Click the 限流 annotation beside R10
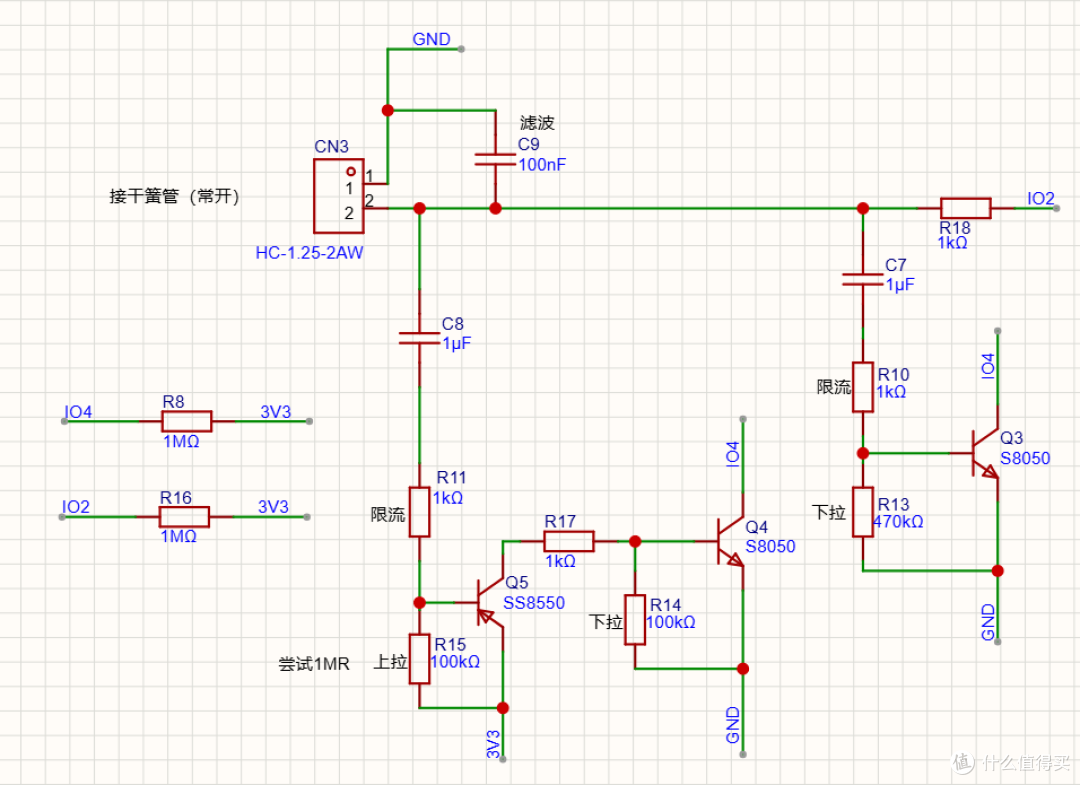The height and width of the screenshot is (785, 1080). 834,387
